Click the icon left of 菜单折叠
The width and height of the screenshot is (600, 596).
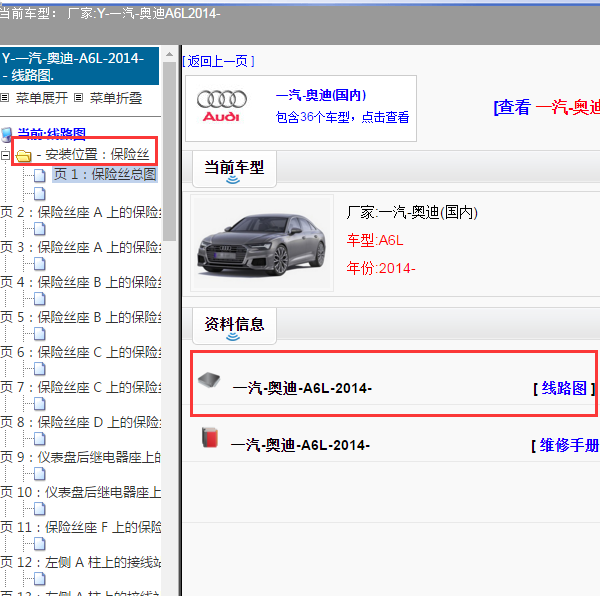click(x=78, y=98)
